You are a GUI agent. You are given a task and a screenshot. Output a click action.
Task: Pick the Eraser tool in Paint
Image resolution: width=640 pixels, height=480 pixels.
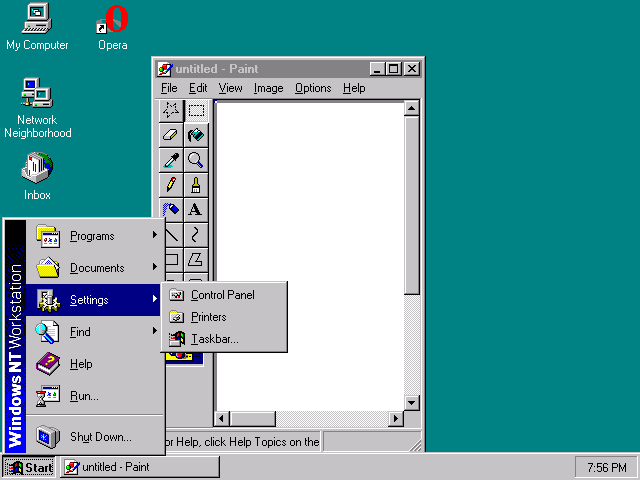click(171, 135)
